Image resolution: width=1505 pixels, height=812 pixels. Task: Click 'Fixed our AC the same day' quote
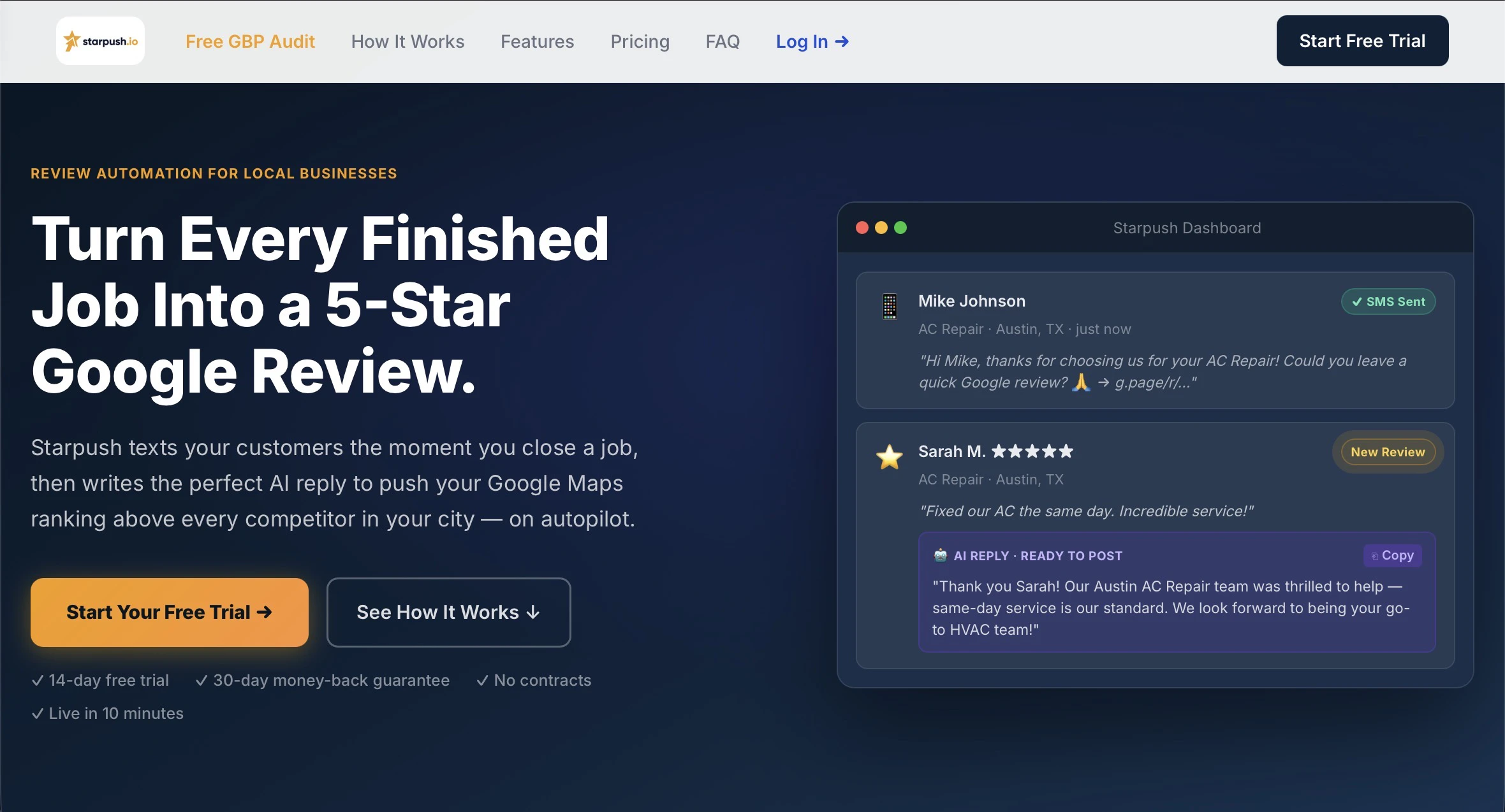[1086, 511]
